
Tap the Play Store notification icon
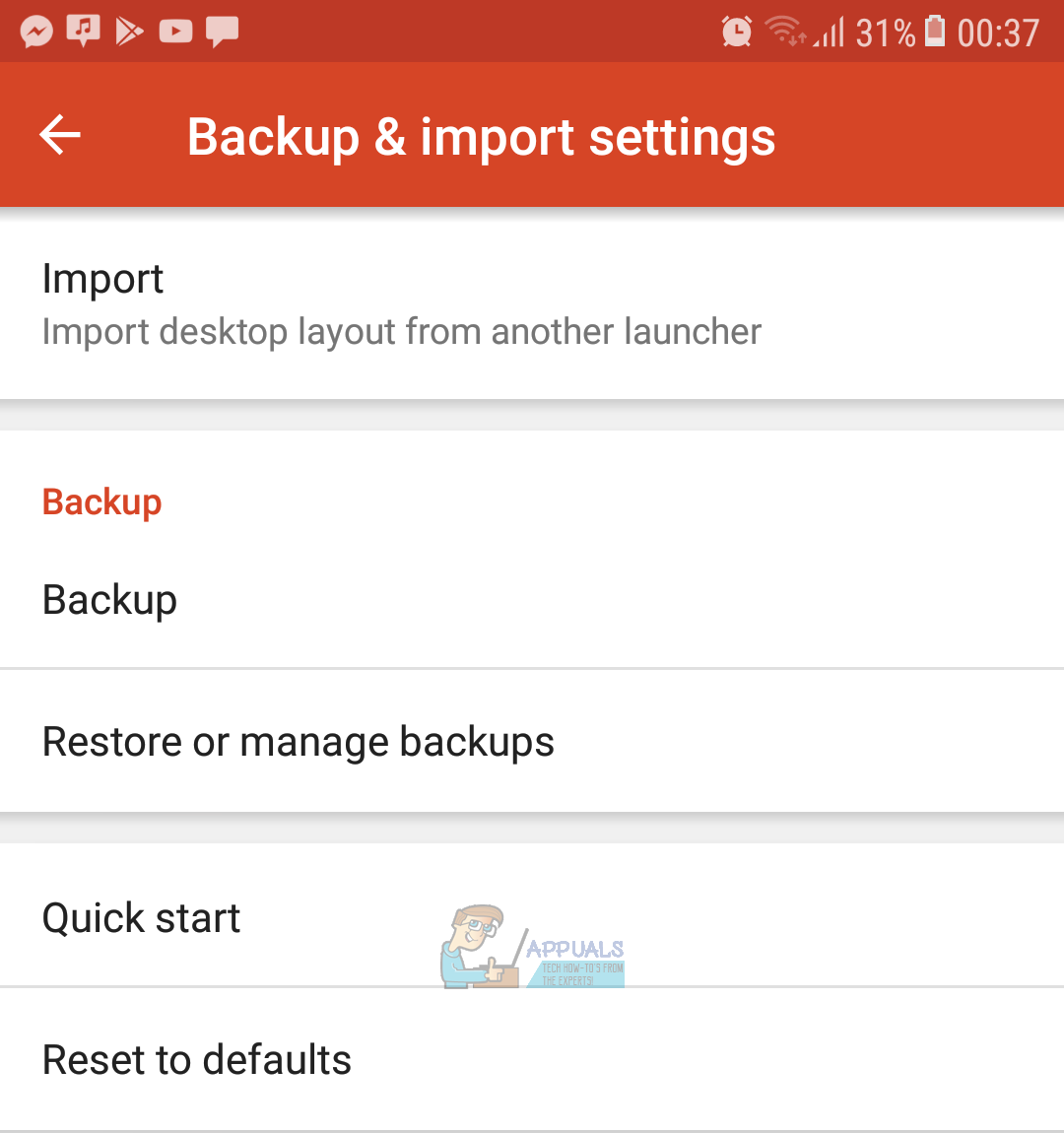pos(129,32)
